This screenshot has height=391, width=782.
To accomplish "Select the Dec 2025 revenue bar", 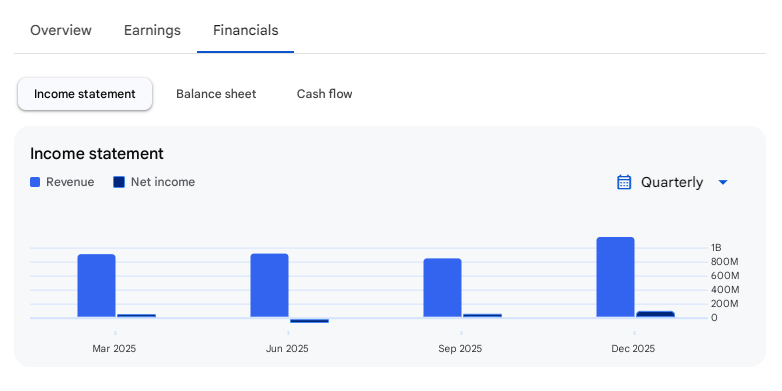I will coord(615,277).
